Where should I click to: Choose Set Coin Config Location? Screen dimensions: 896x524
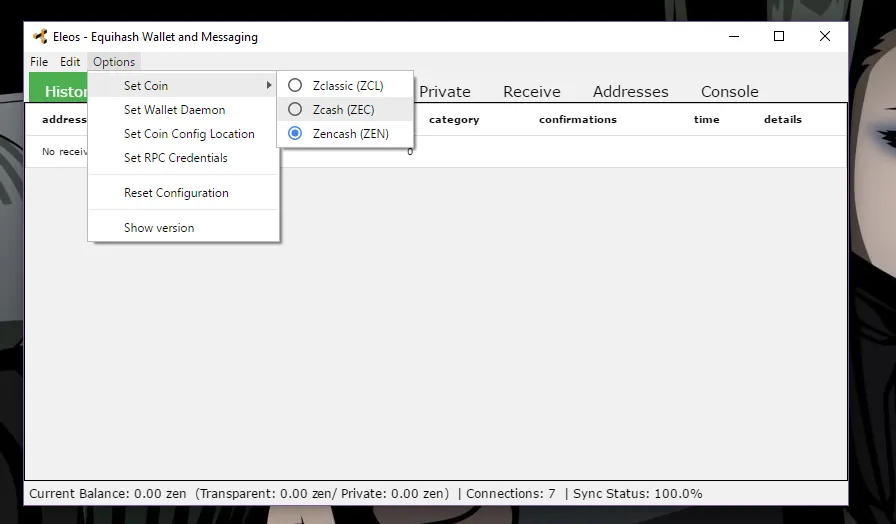[x=184, y=134]
